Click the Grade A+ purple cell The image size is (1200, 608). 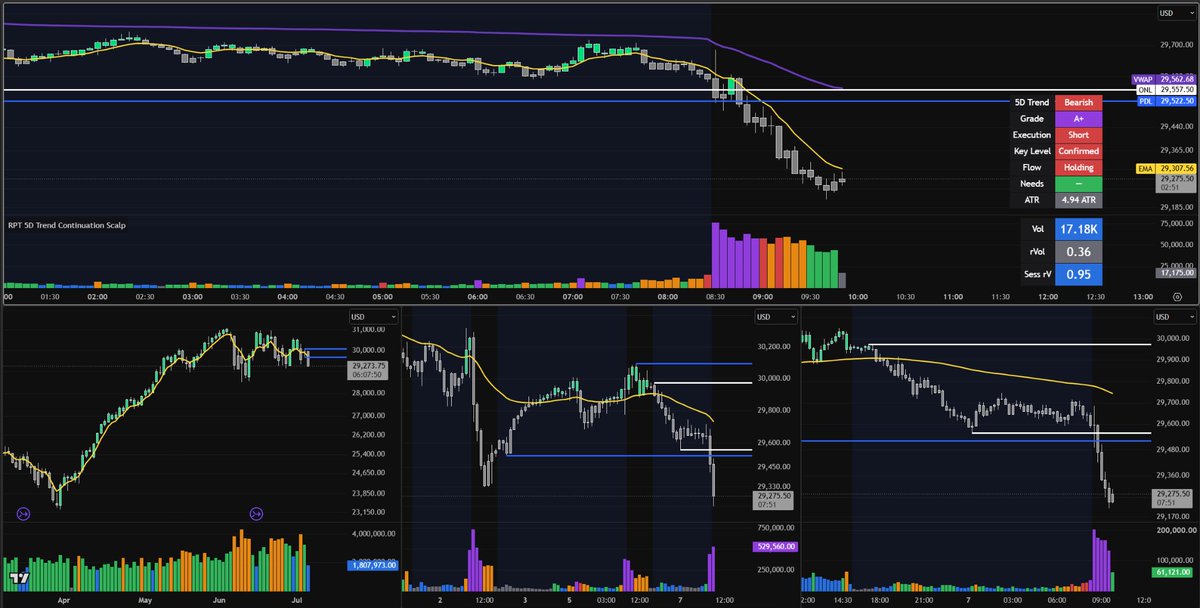pos(1077,118)
